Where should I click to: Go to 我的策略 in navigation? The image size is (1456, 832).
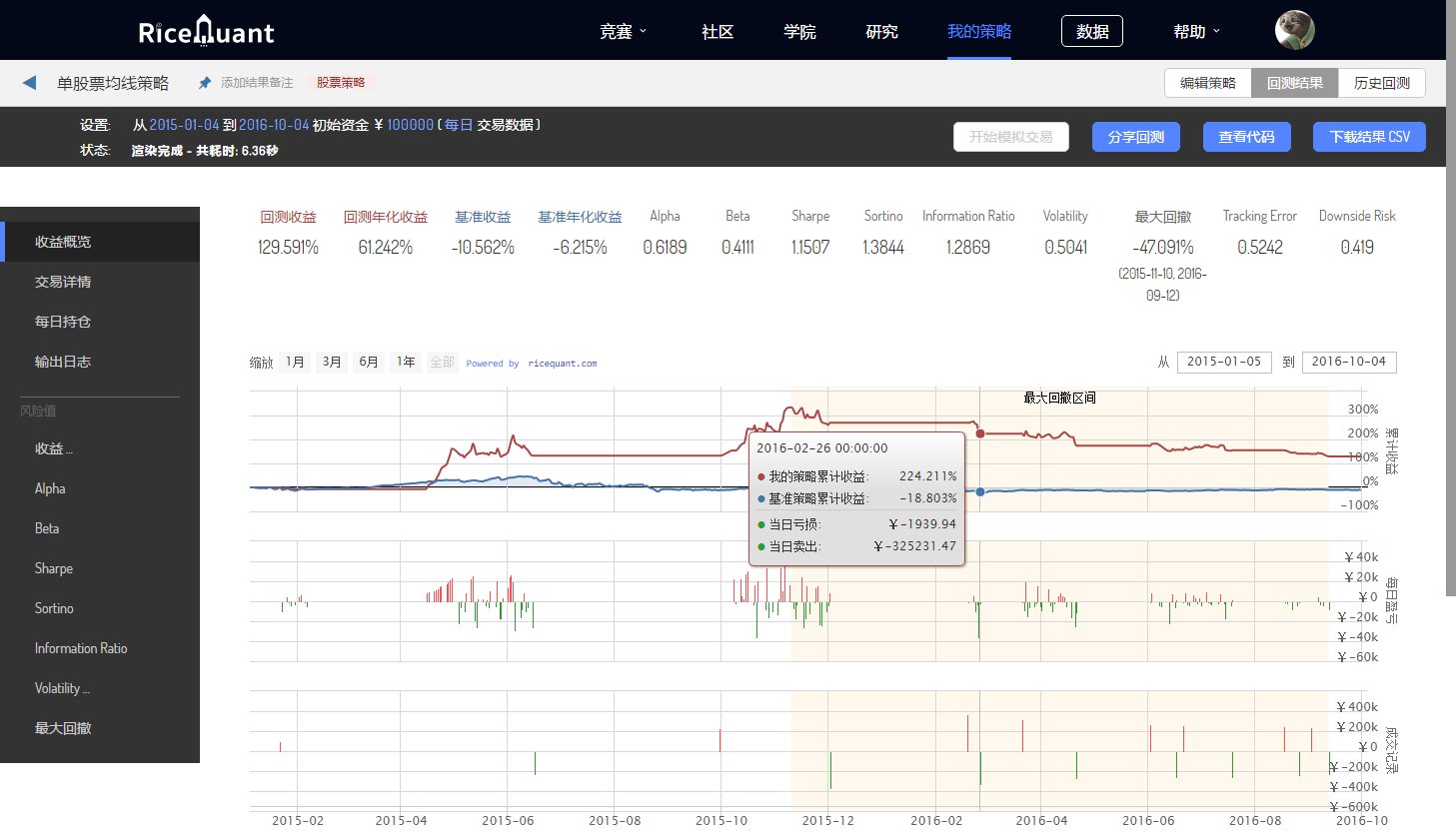click(x=979, y=32)
